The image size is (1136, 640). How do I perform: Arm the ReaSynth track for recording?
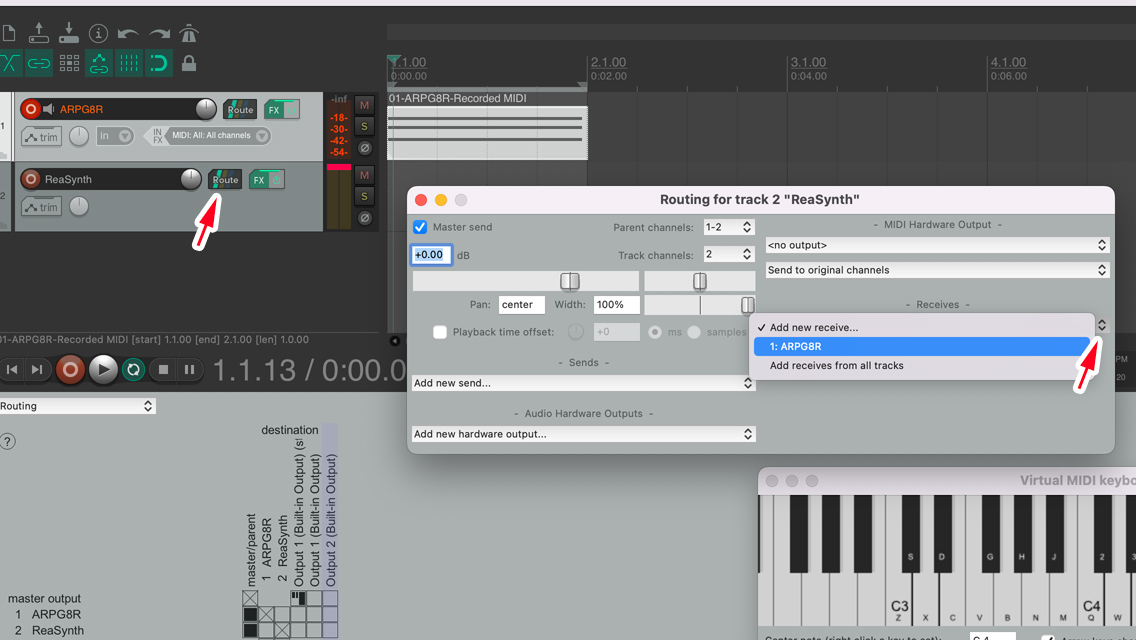pyautogui.click(x=30, y=179)
